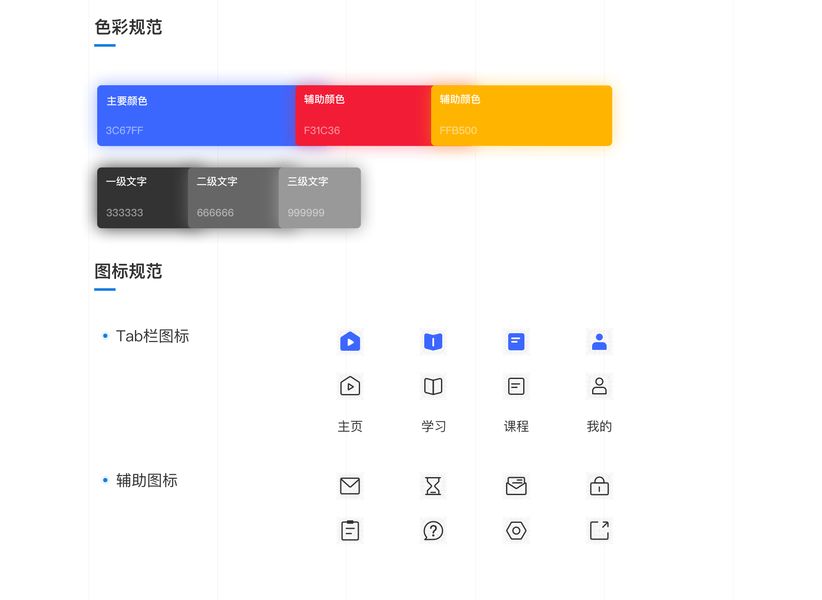Click the filled blue open book icon
822x600 pixels.
(x=433, y=342)
